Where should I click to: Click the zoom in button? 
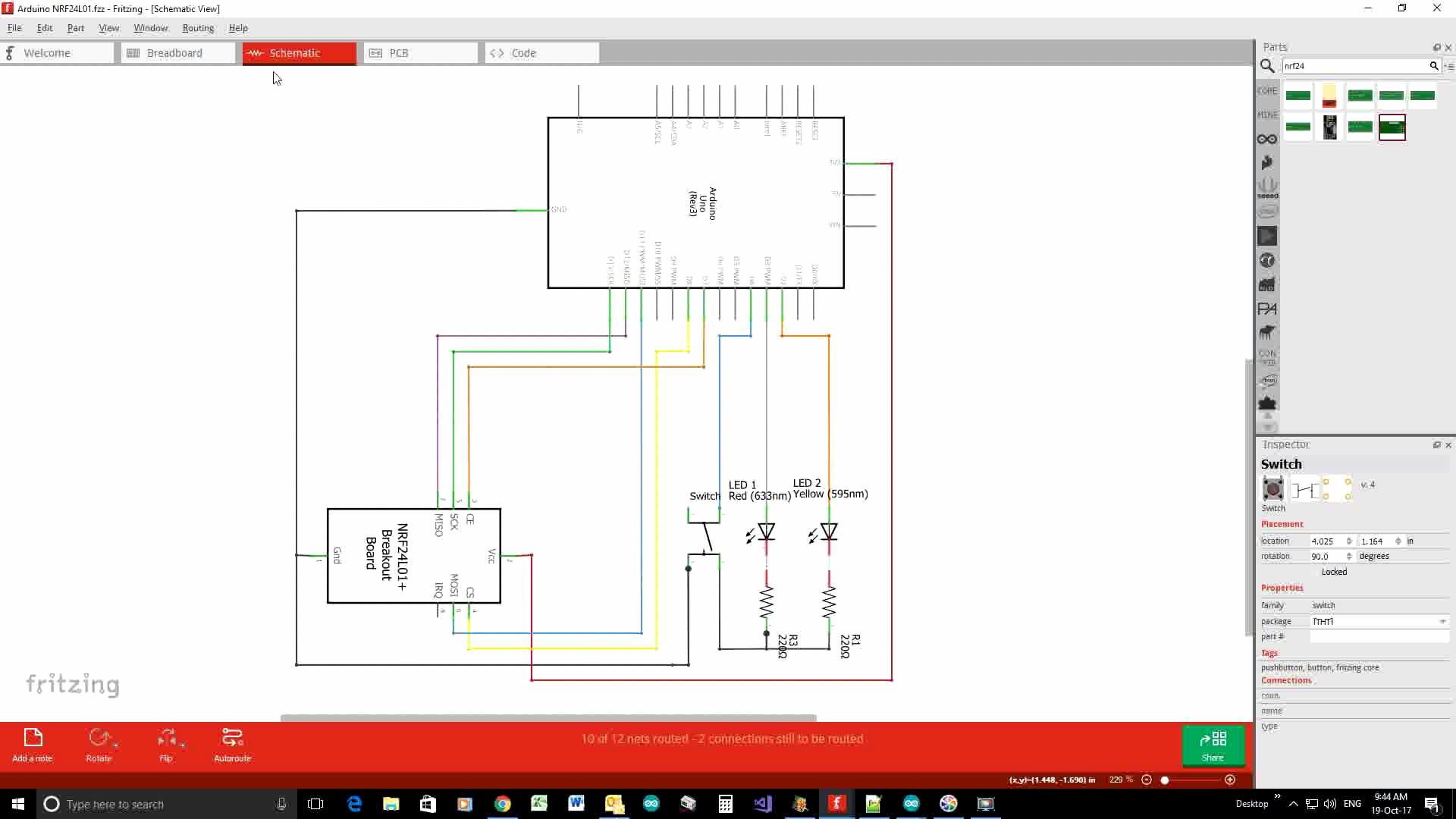click(x=1229, y=780)
